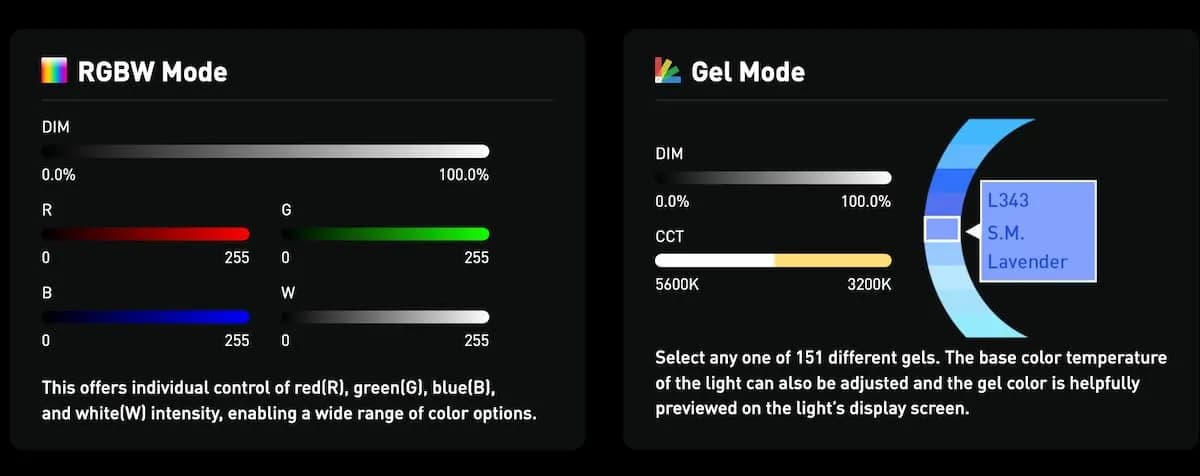The width and height of the screenshot is (1200, 476).
Task: Select the RGBW Mode heading
Action: [x=152, y=72]
